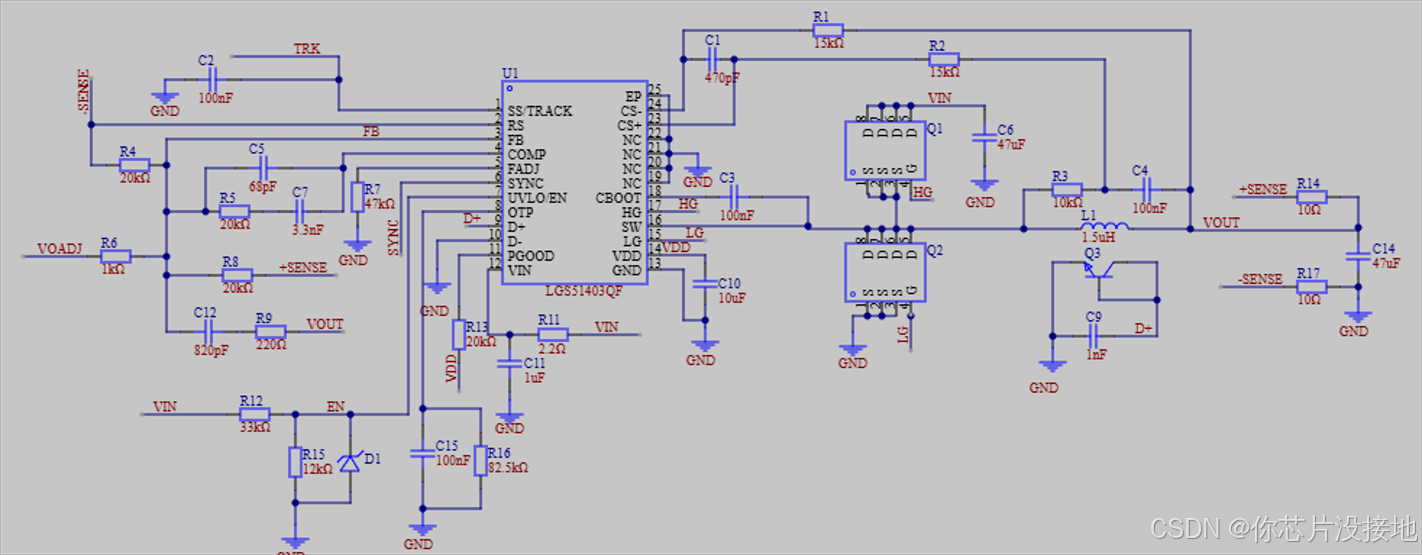
Task: Click the R9 220Ω resistor symbol
Action: pos(270,331)
